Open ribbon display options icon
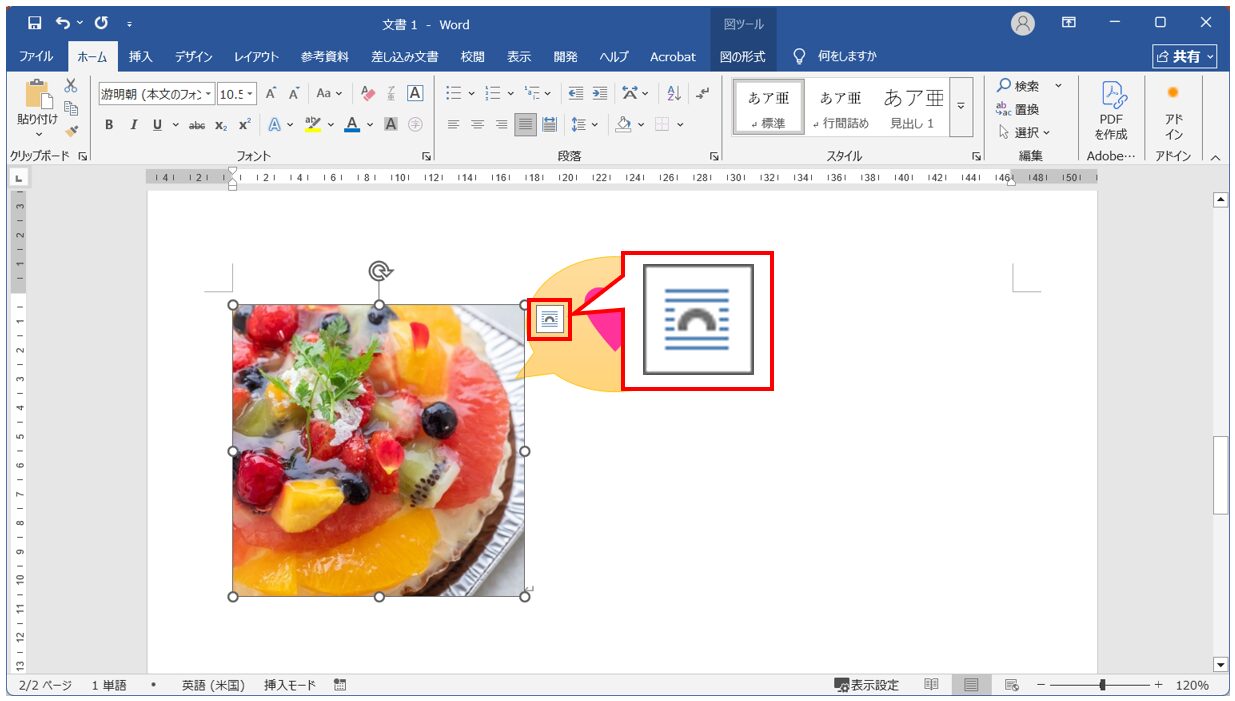1235x701 pixels. pyautogui.click(x=1069, y=23)
